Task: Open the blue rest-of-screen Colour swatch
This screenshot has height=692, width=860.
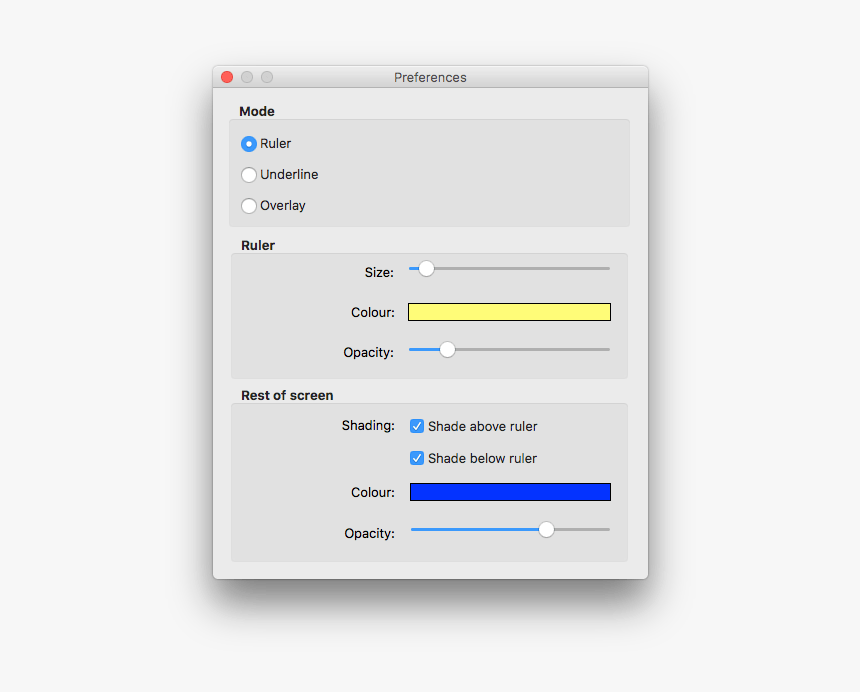Action: click(x=510, y=491)
